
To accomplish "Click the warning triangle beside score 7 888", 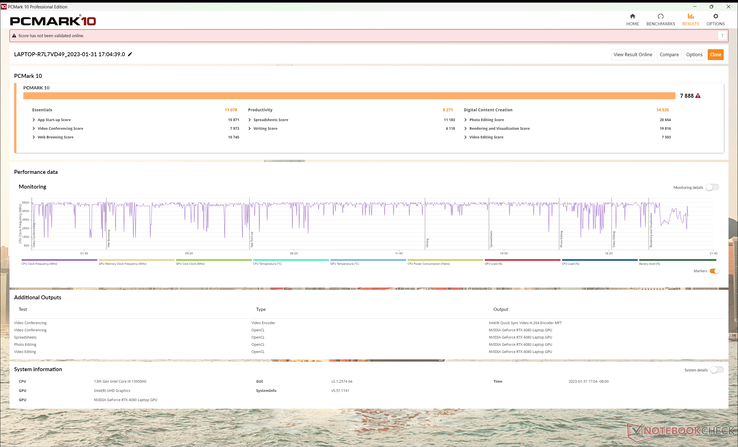I will click(x=698, y=96).
